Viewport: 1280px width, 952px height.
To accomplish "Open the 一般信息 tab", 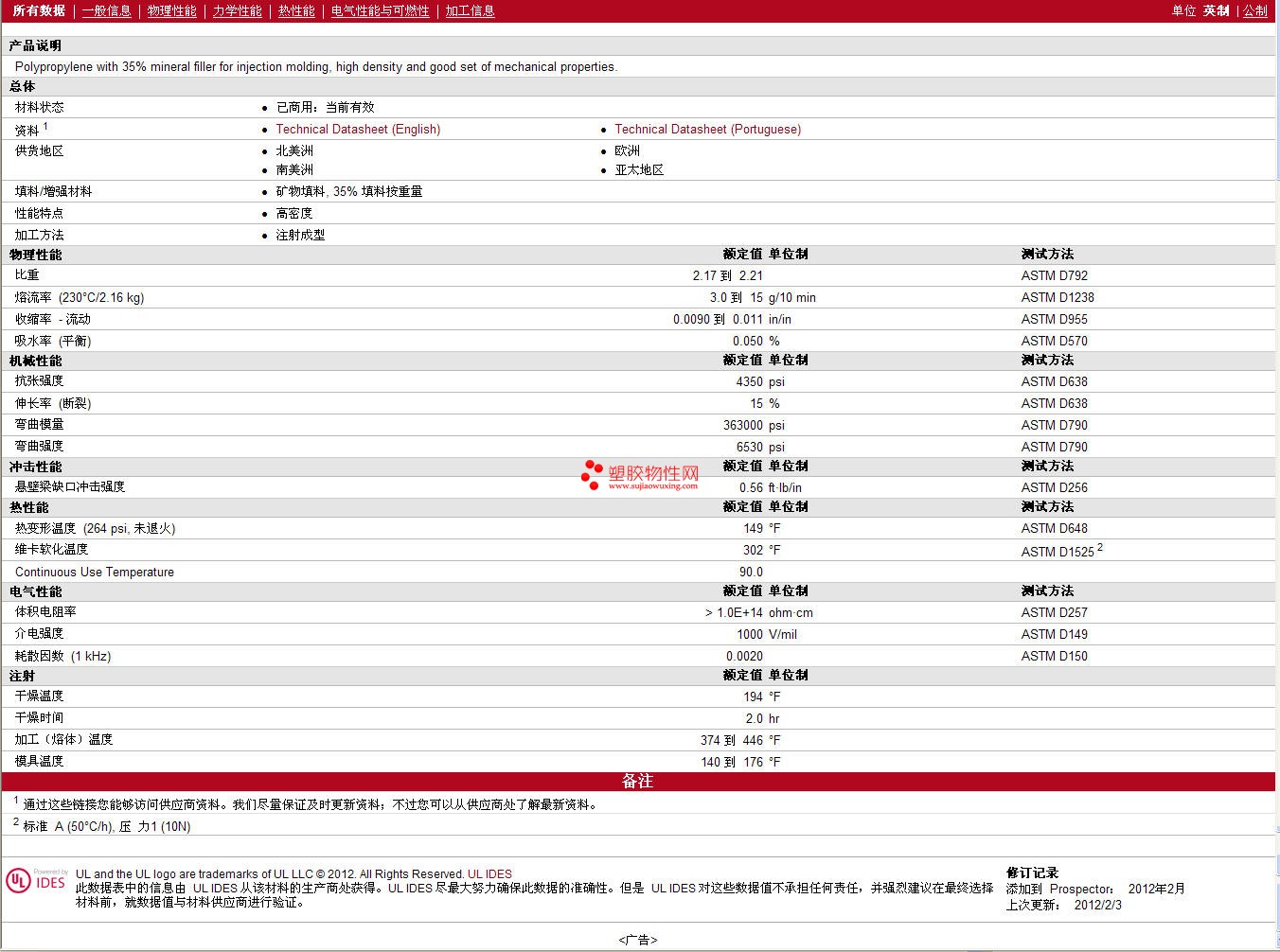I will coord(107,10).
